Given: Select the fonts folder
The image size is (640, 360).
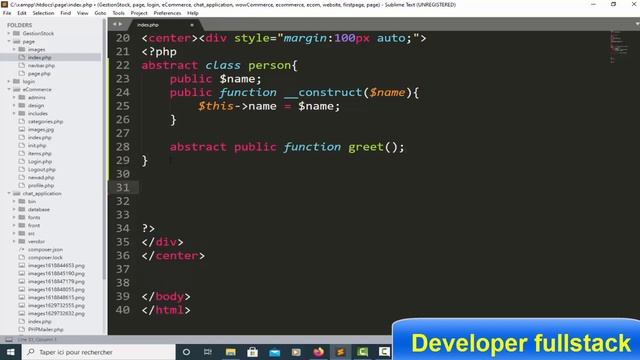Looking at the screenshot, I should point(34,218).
